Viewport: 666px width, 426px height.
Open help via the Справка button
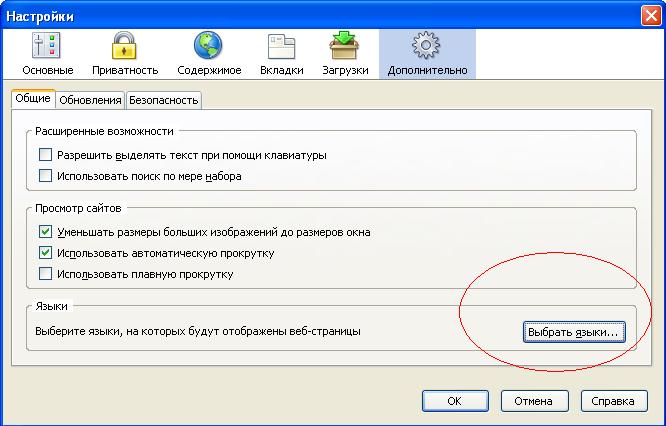pyautogui.click(x=612, y=401)
